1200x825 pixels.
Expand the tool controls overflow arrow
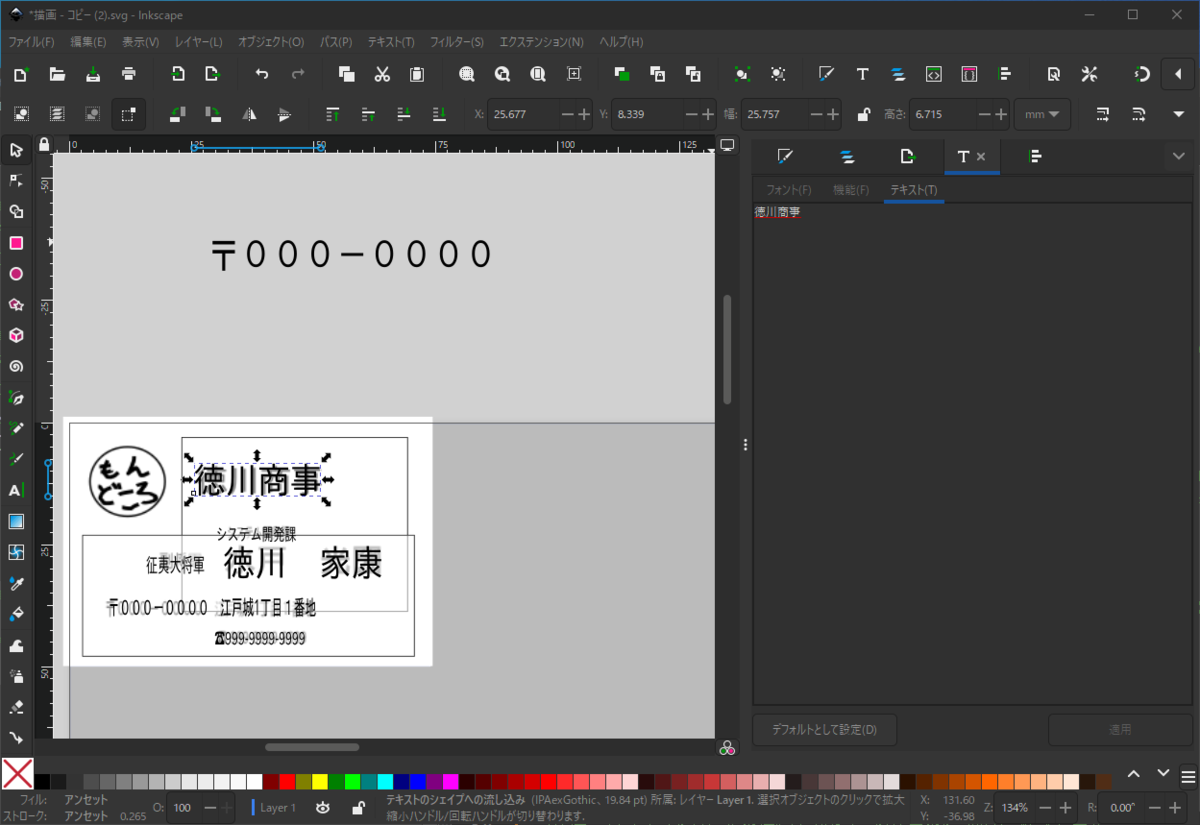(1178, 114)
